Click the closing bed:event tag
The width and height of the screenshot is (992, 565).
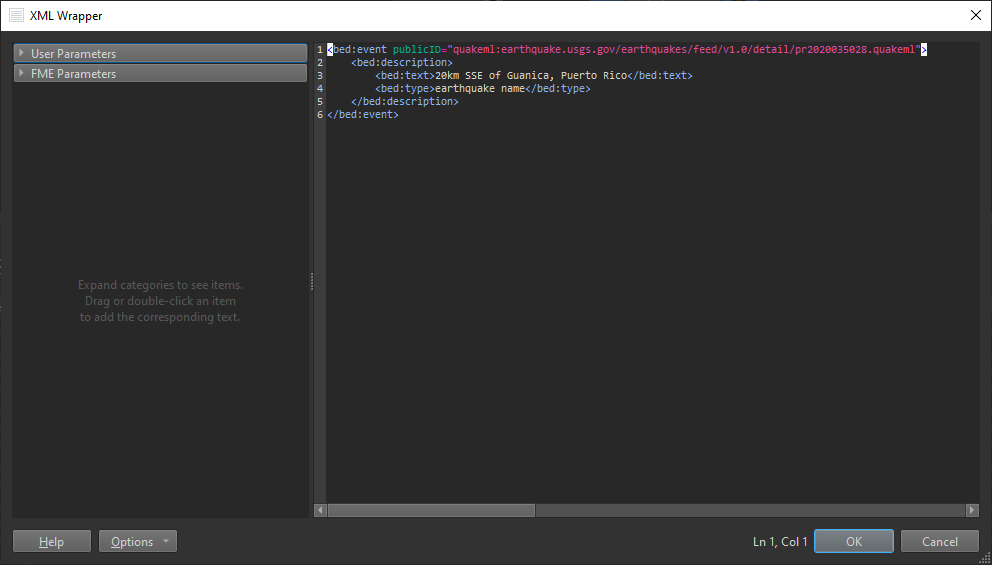click(x=363, y=115)
